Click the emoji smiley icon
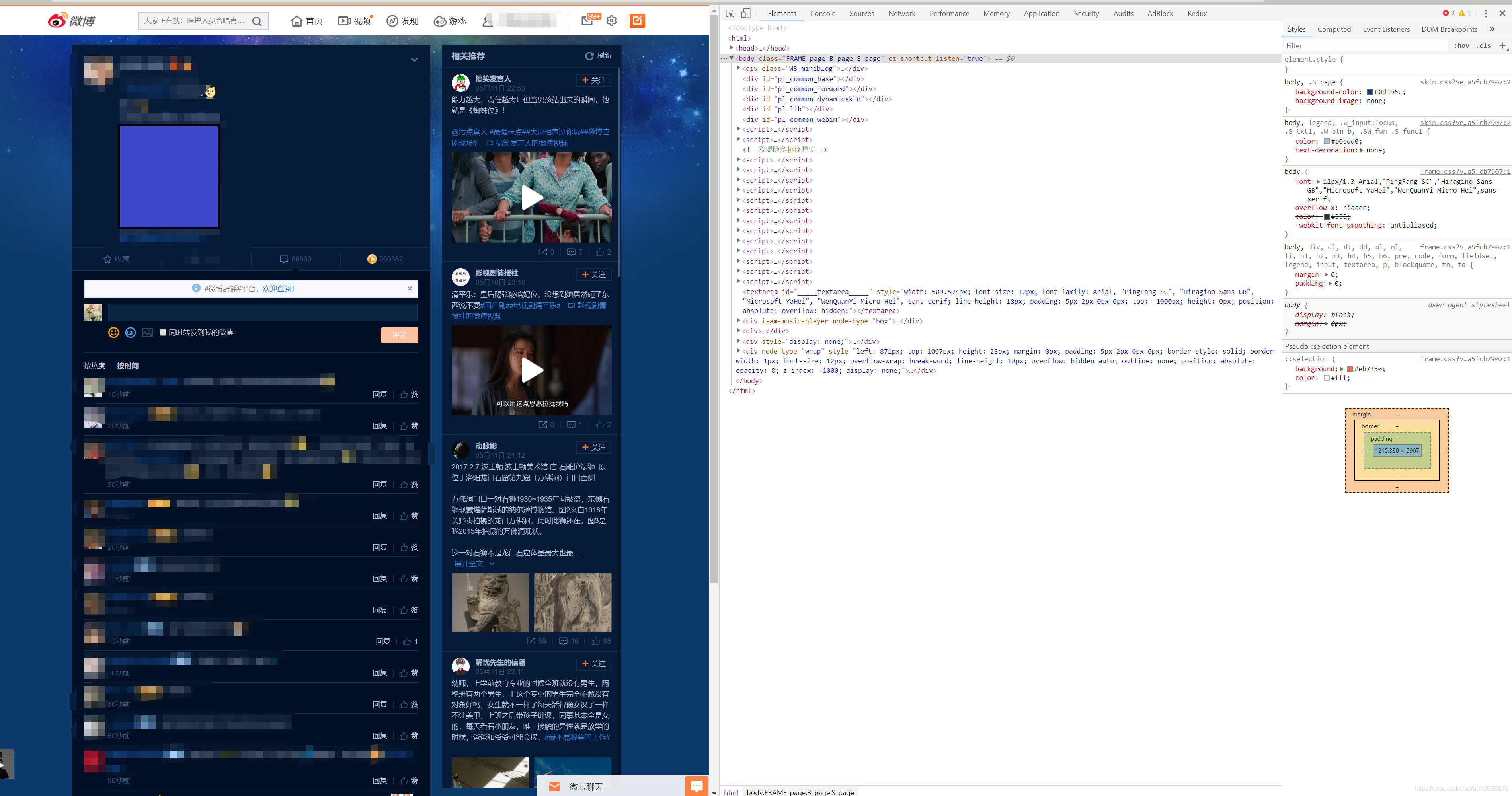This screenshot has height=796, width=1512. point(114,333)
